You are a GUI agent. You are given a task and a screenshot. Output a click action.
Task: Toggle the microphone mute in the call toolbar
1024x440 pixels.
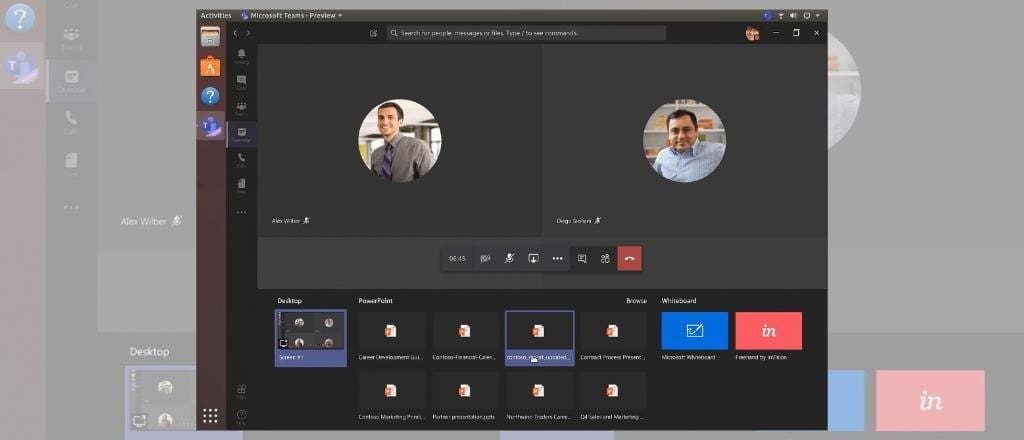click(x=509, y=259)
